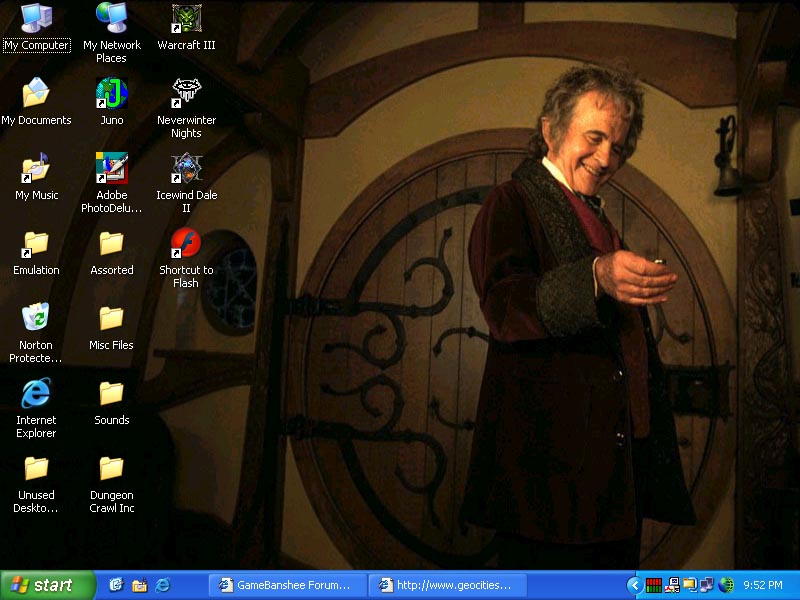
Task: Click the red-green meter tray icon
Action: coord(654,585)
